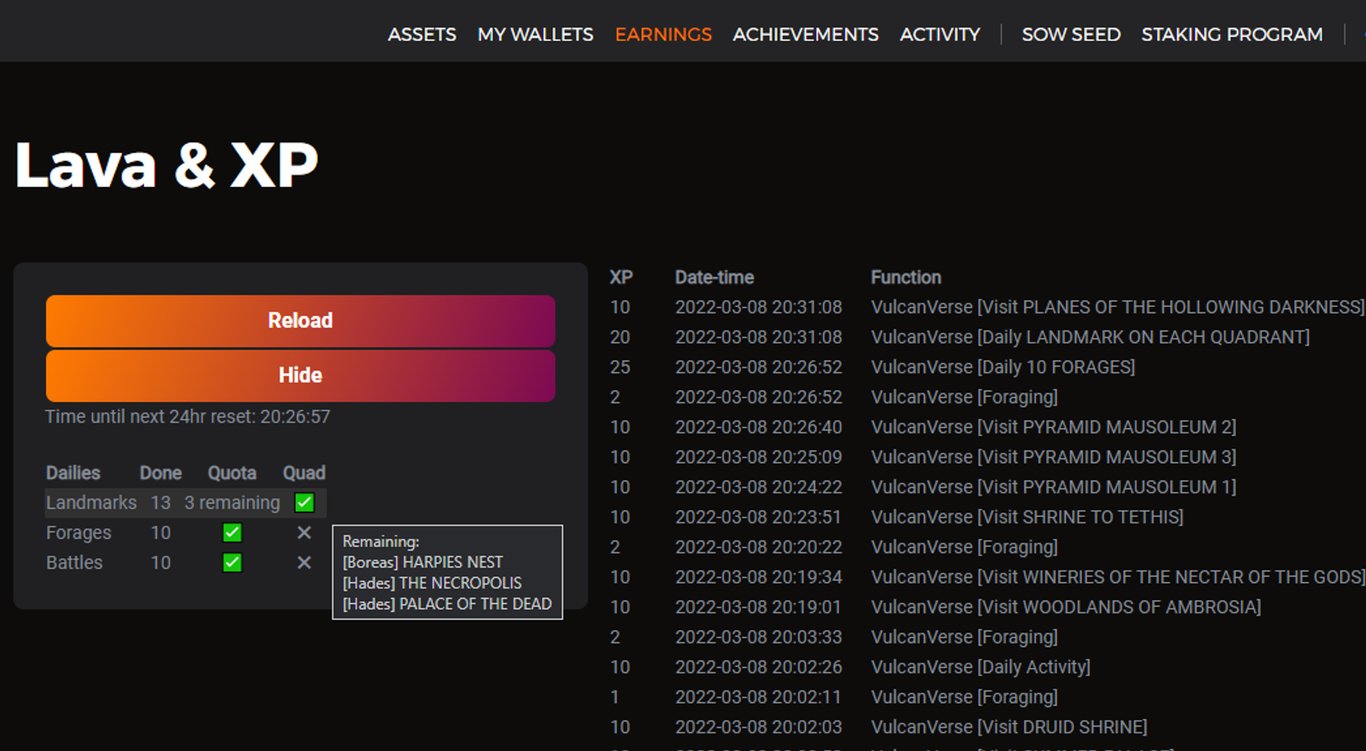Click '[Hades] THE NECROPOLIS' in the tooltip

[432, 583]
